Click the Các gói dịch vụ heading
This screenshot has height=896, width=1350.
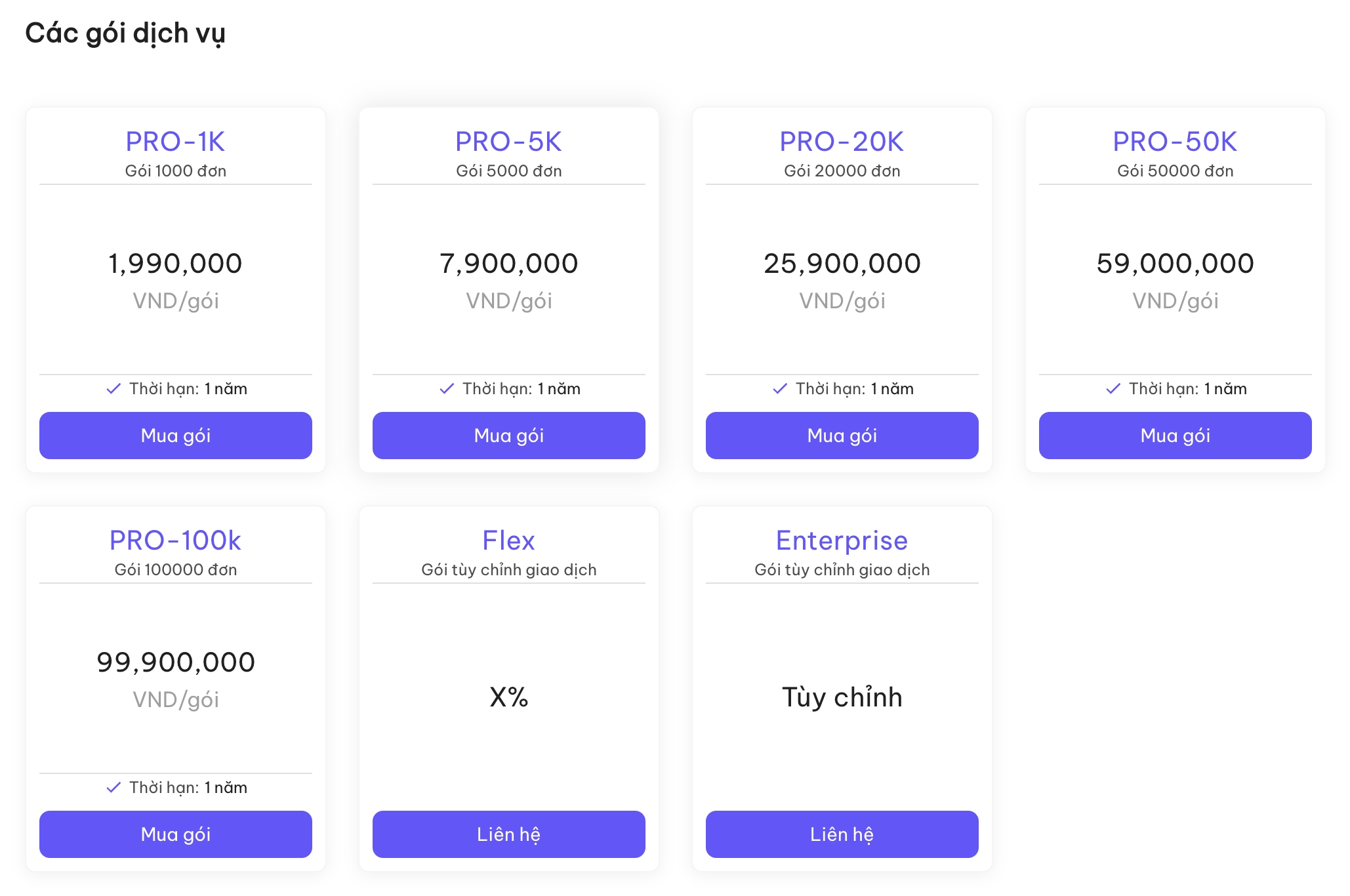pyautogui.click(x=125, y=33)
